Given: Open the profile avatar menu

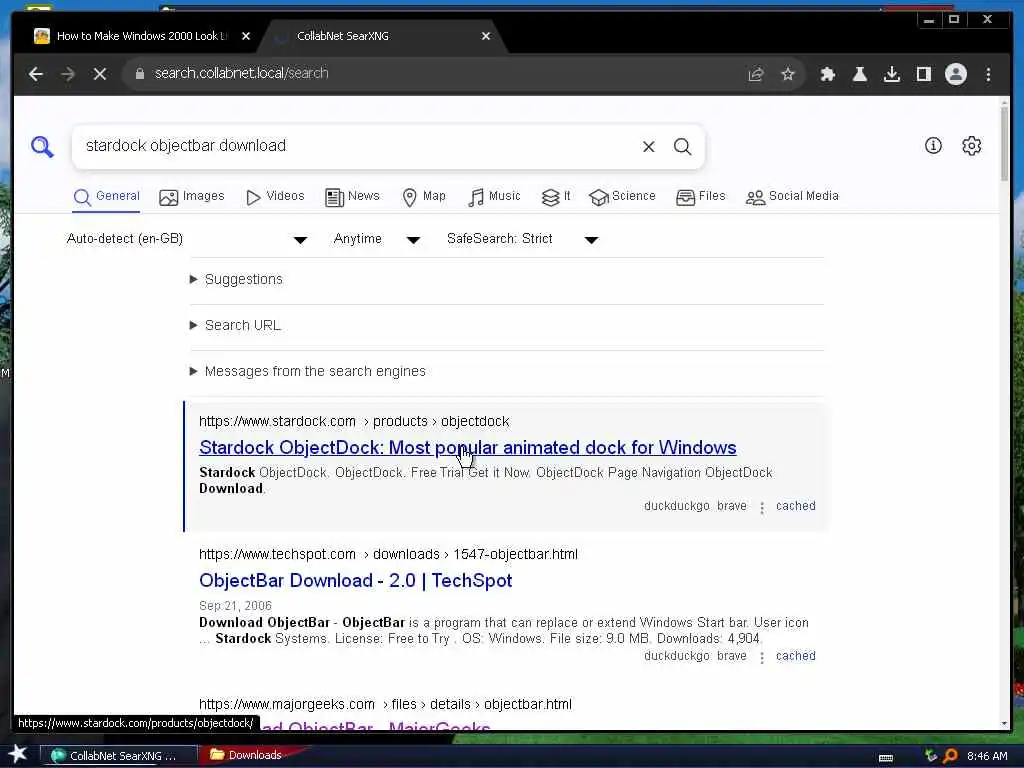Looking at the screenshot, I should tap(955, 74).
